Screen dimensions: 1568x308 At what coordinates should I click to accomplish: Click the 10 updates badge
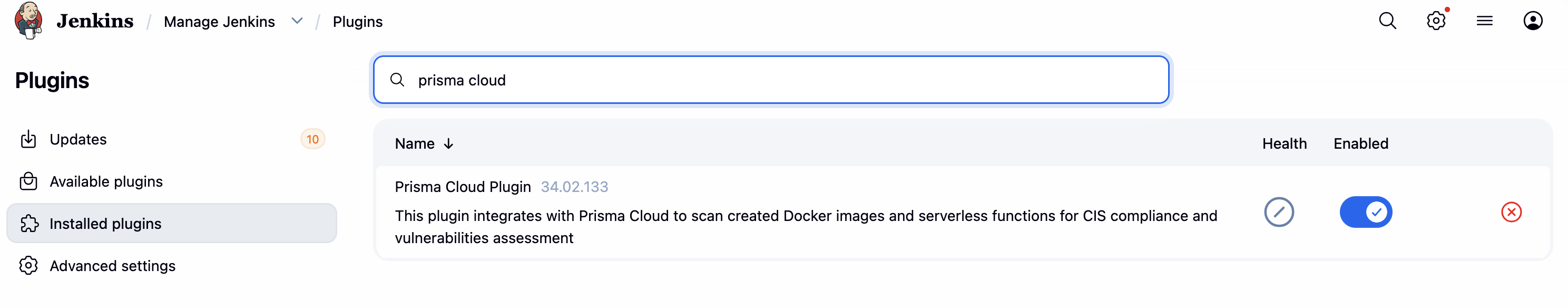[312, 139]
